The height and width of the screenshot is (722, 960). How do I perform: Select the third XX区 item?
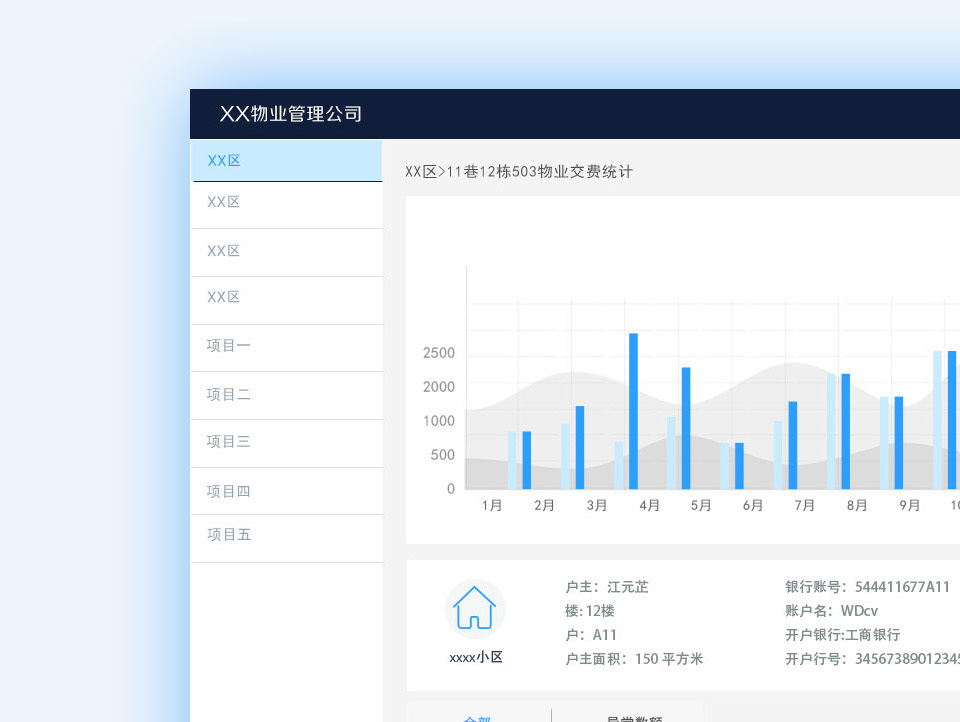(222, 251)
